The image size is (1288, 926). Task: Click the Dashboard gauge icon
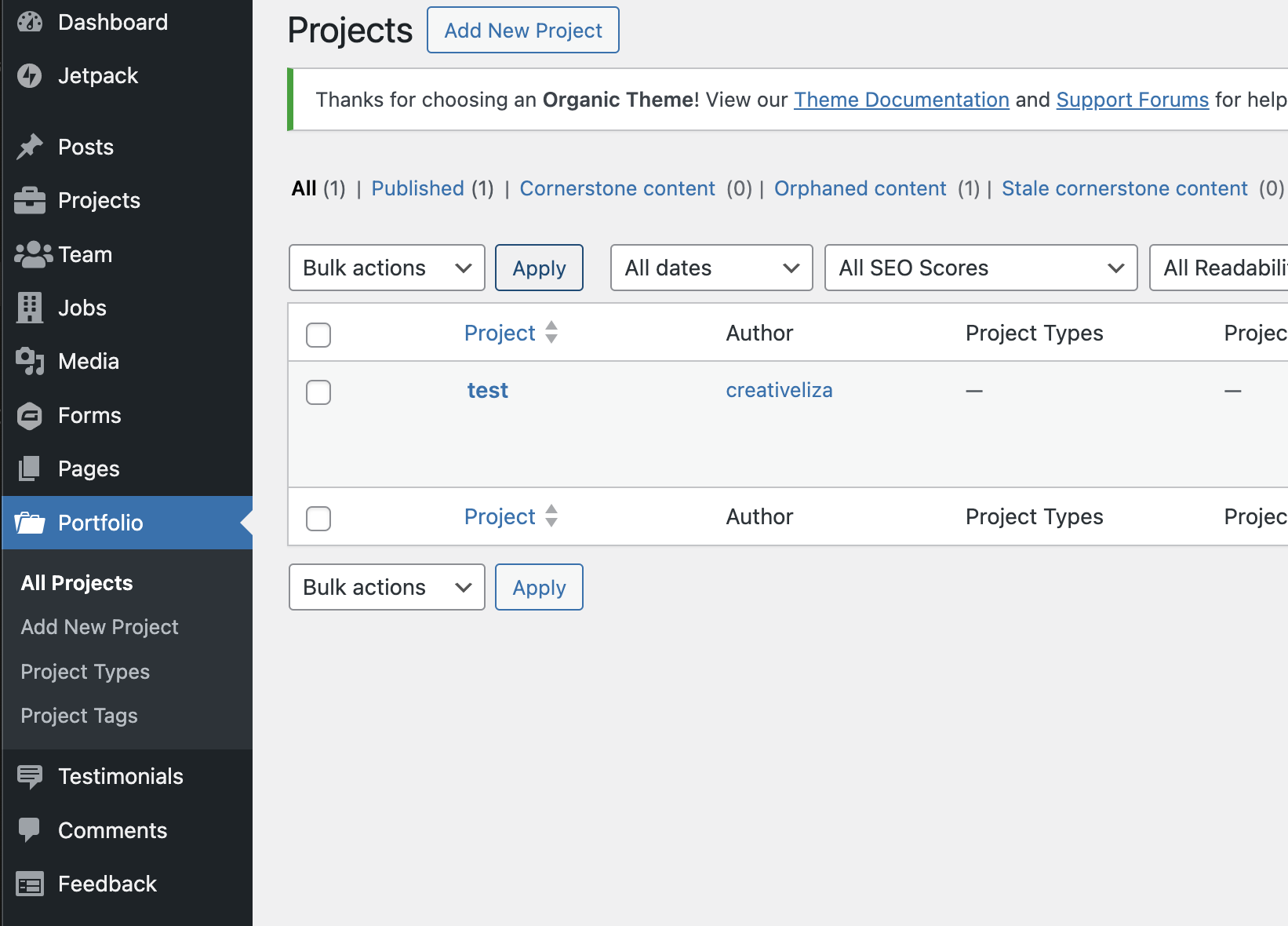[30, 22]
